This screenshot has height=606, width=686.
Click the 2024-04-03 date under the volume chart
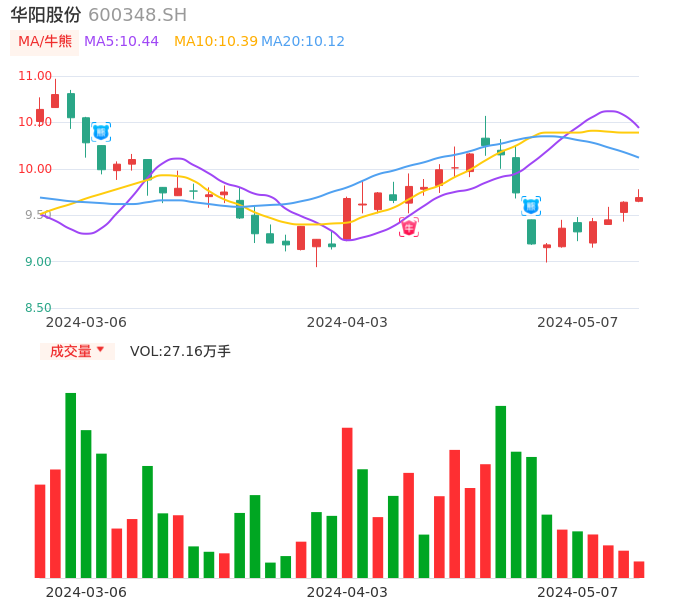click(x=347, y=592)
